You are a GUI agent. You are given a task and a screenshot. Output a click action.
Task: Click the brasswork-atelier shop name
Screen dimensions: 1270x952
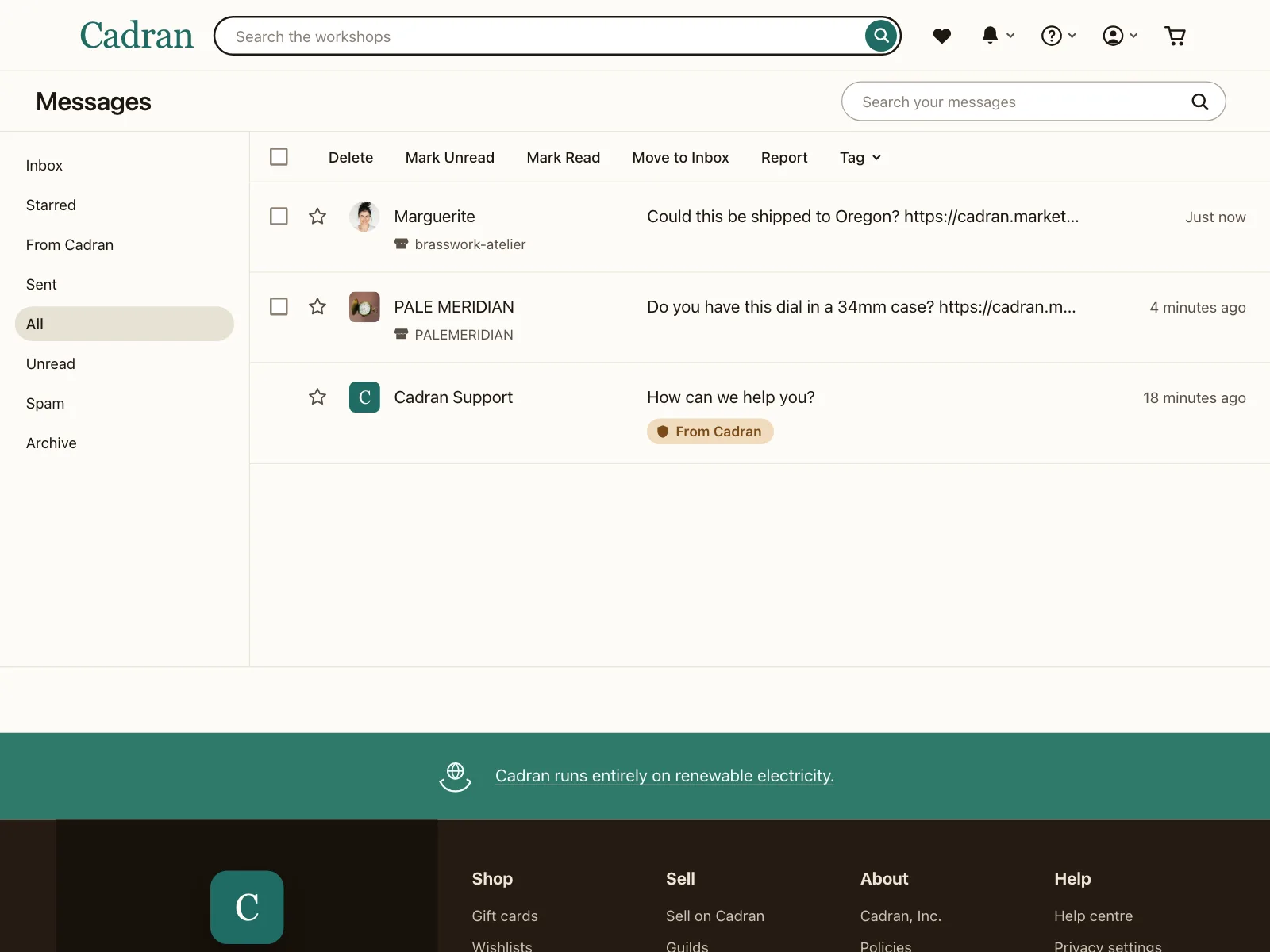pyautogui.click(x=470, y=244)
